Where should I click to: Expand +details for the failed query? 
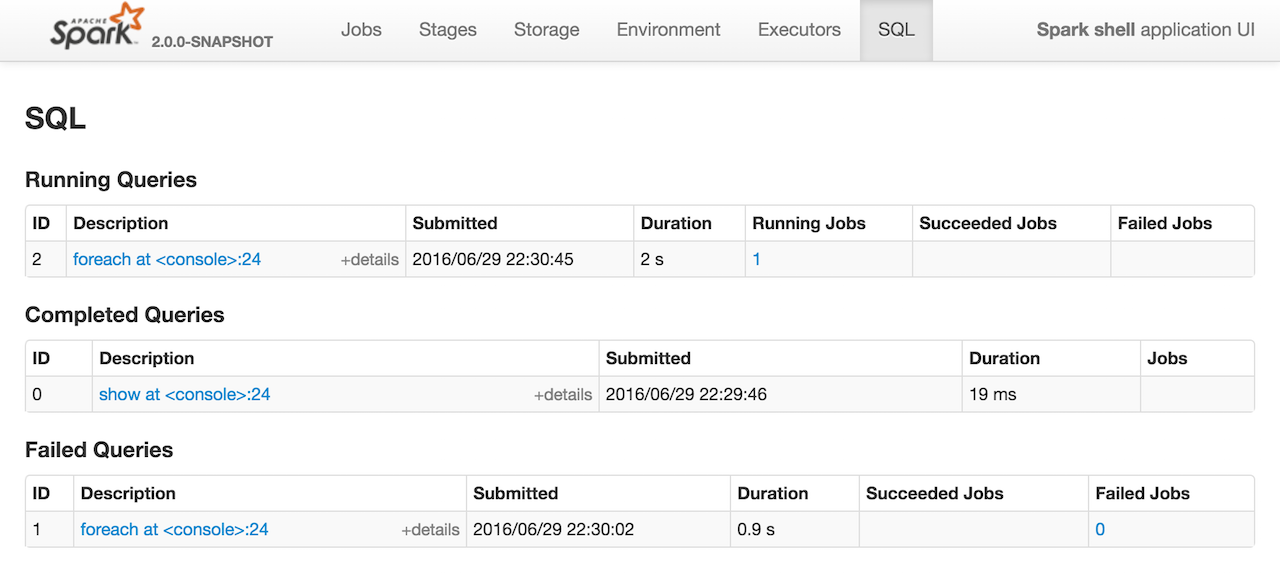click(430, 530)
